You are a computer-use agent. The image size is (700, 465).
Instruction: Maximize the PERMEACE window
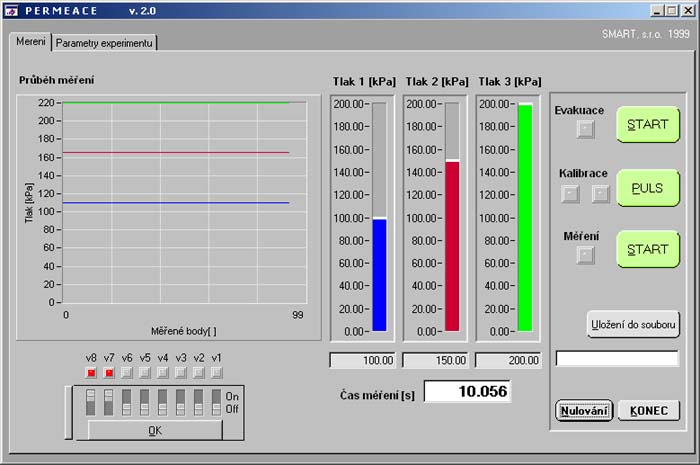click(x=671, y=10)
